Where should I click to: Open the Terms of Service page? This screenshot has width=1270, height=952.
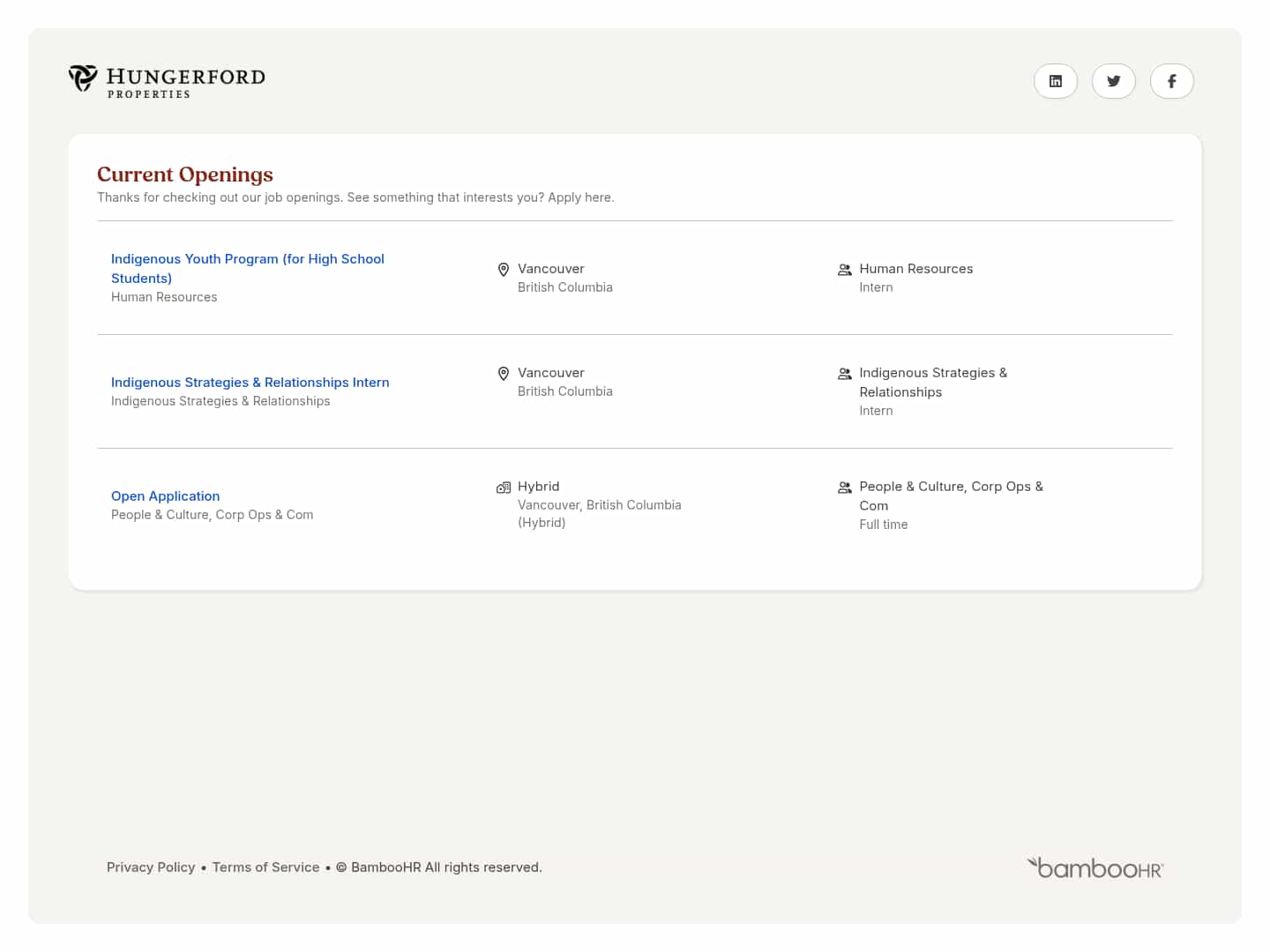click(265, 867)
